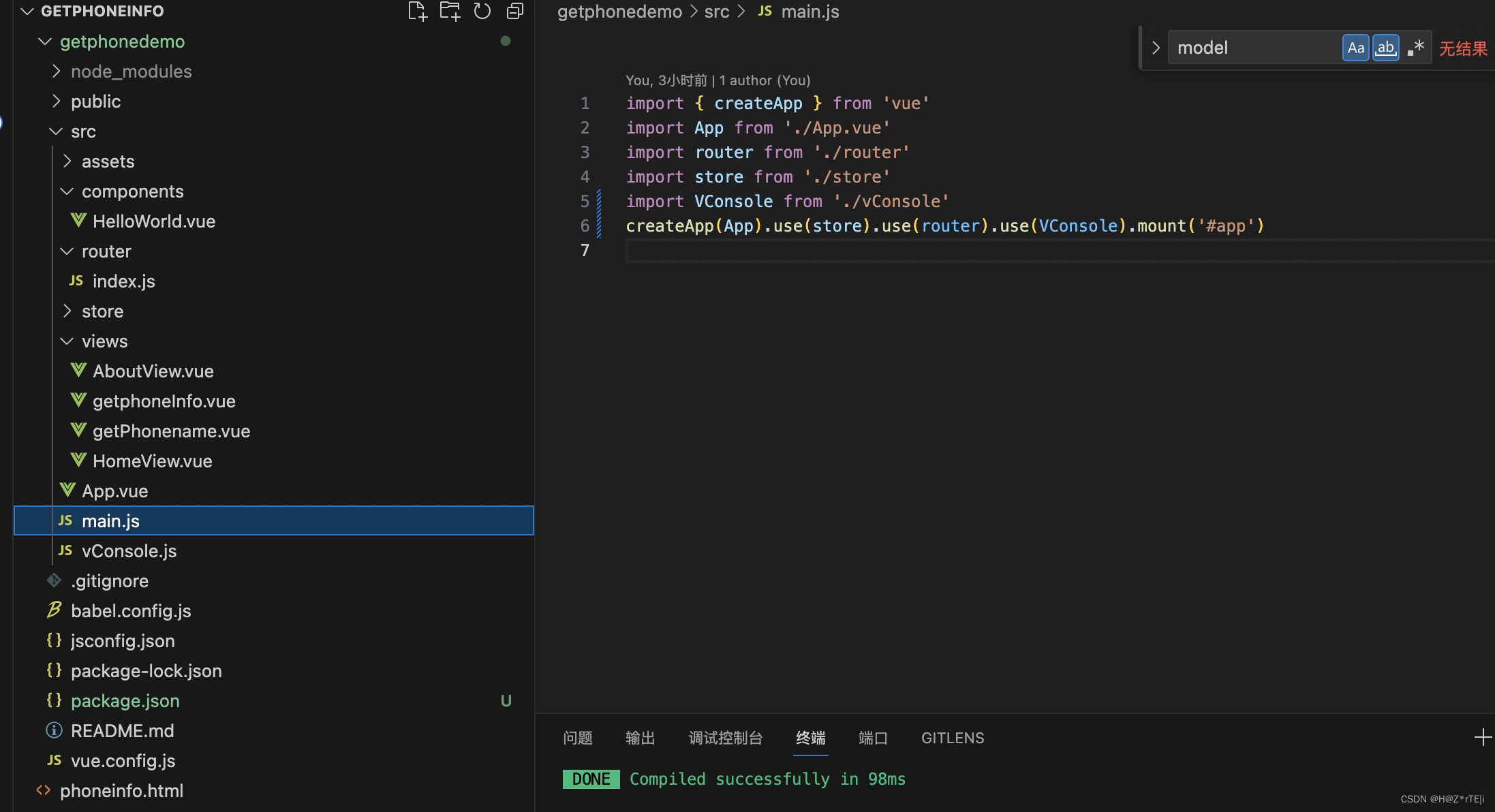Collapse the components folder
Image resolution: width=1495 pixels, height=812 pixels.
pyautogui.click(x=67, y=191)
